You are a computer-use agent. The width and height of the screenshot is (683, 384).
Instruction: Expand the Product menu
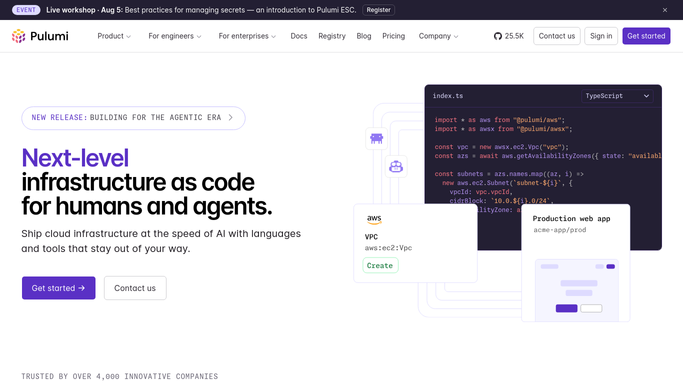pyautogui.click(x=114, y=36)
